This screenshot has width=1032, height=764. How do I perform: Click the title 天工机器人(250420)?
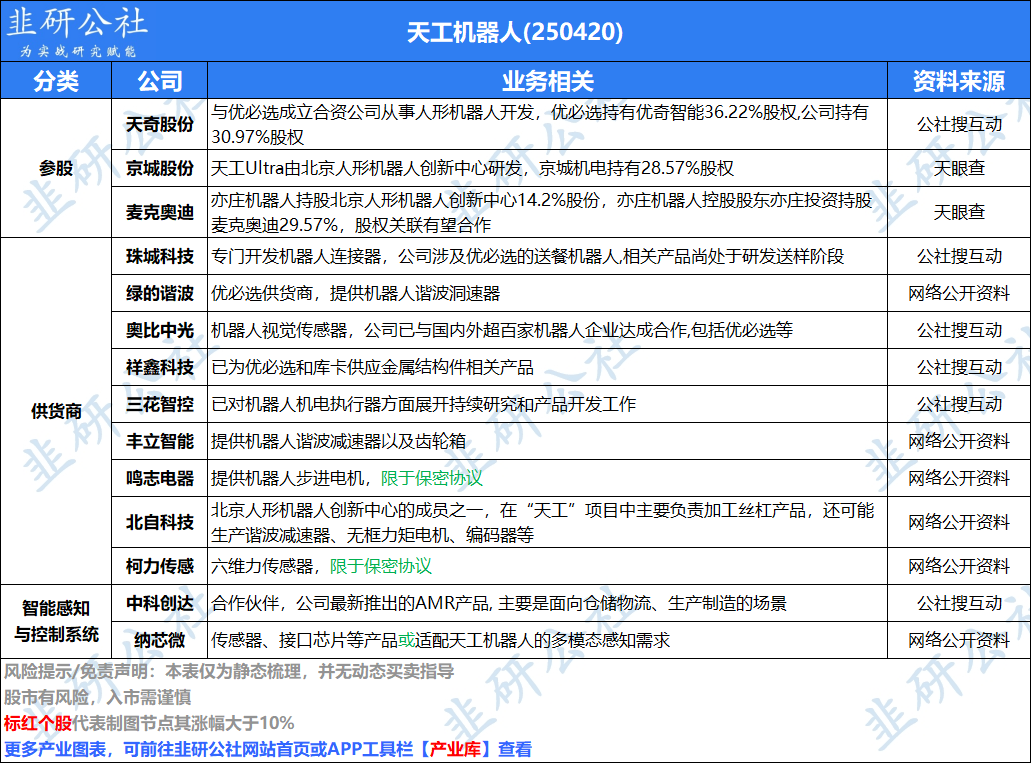[x=515, y=32]
